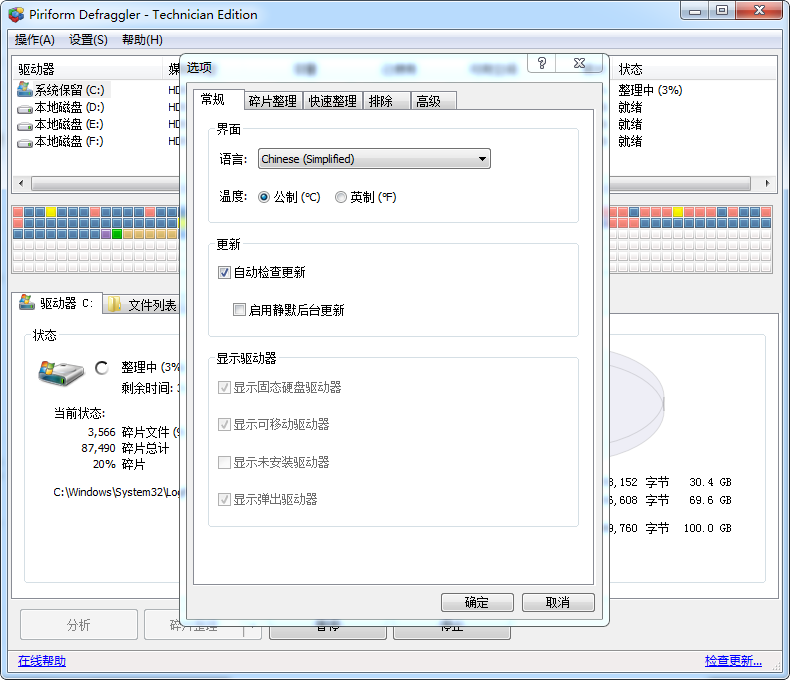
Task: Click the 驱动器 C: tab drive icon
Action: point(27,302)
